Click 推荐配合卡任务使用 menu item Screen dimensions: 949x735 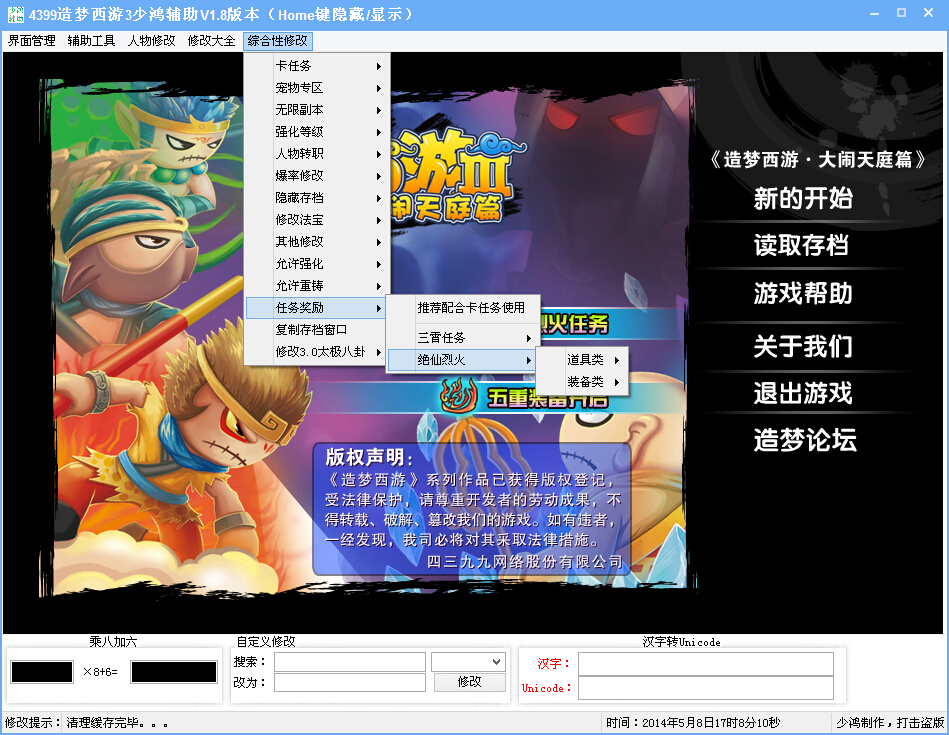click(x=463, y=308)
